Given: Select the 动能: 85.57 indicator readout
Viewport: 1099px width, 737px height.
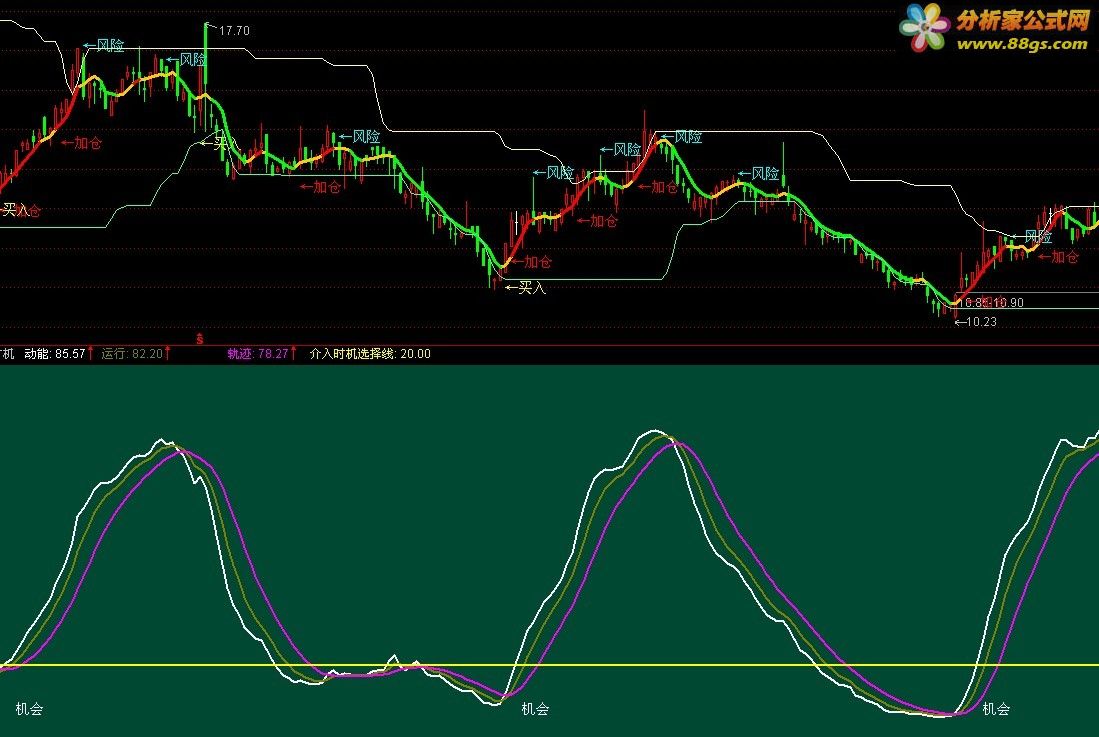Looking at the screenshot, I should coord(55,354).
